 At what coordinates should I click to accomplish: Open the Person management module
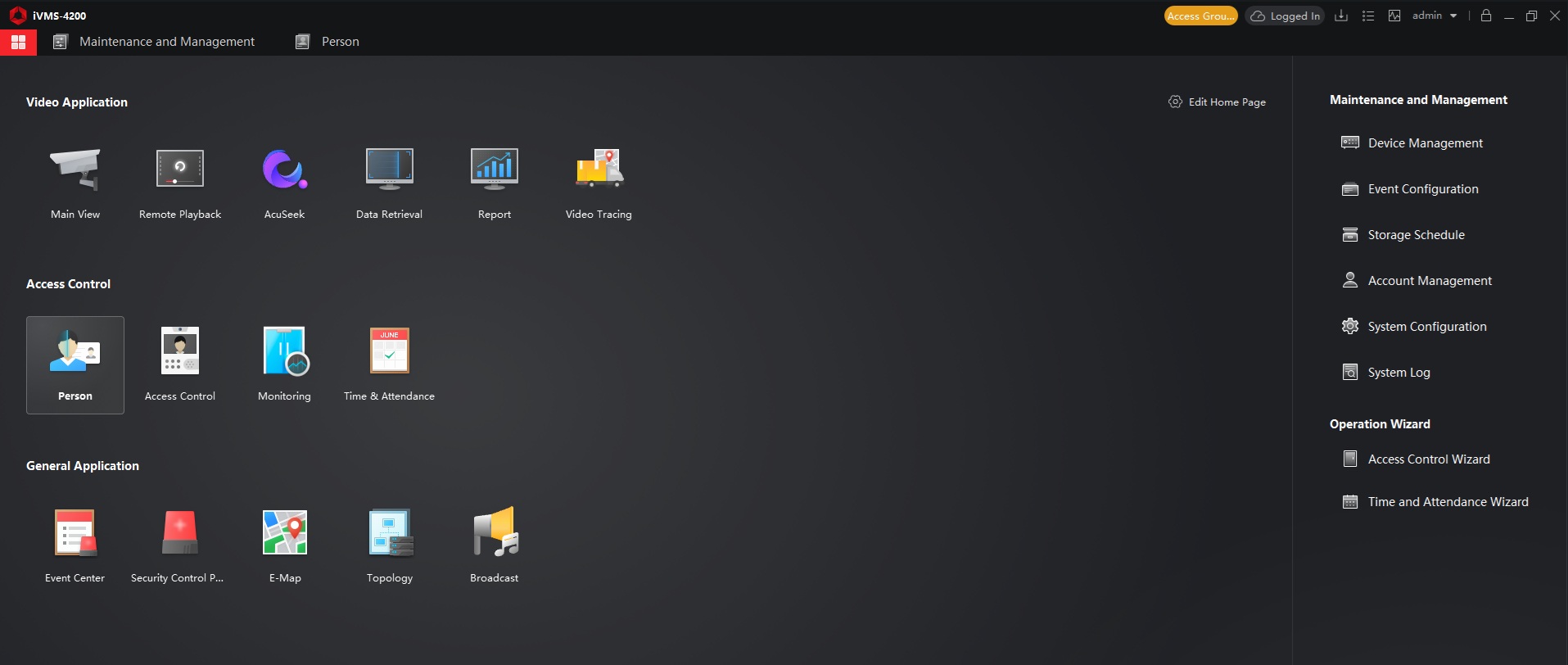[x=75, y=365]
